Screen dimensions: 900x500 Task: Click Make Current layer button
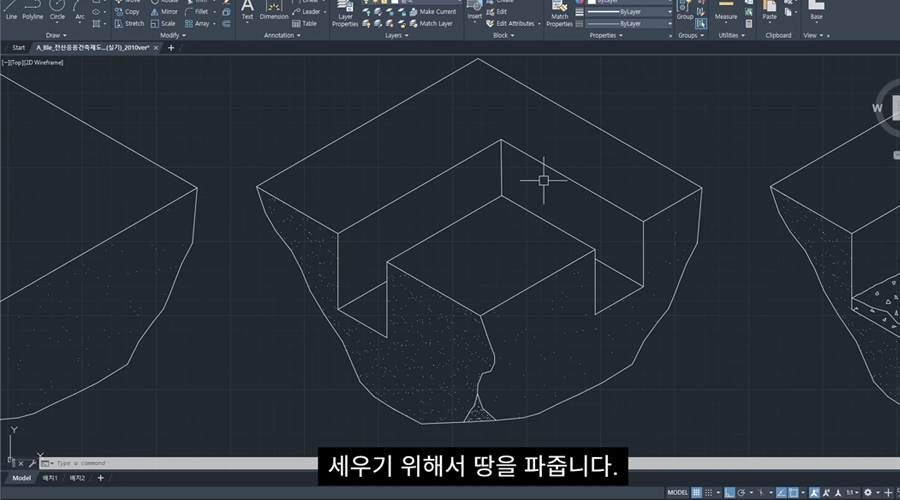433,11
